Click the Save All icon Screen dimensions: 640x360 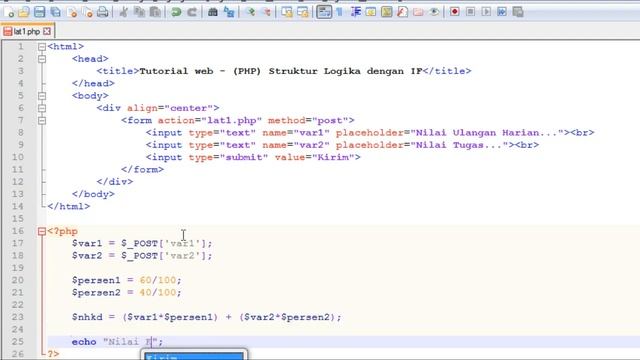click(x=56, y=12)
